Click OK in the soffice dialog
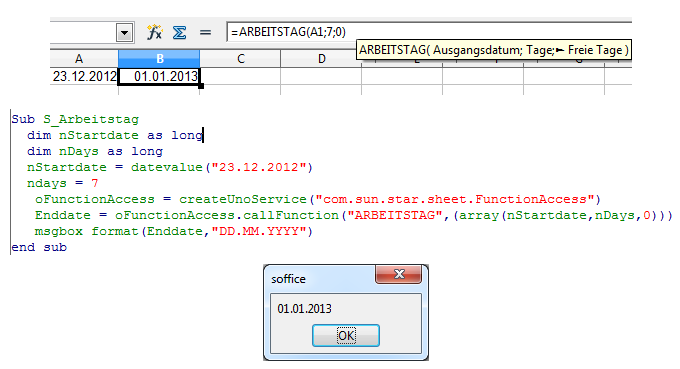 [346, 336]
